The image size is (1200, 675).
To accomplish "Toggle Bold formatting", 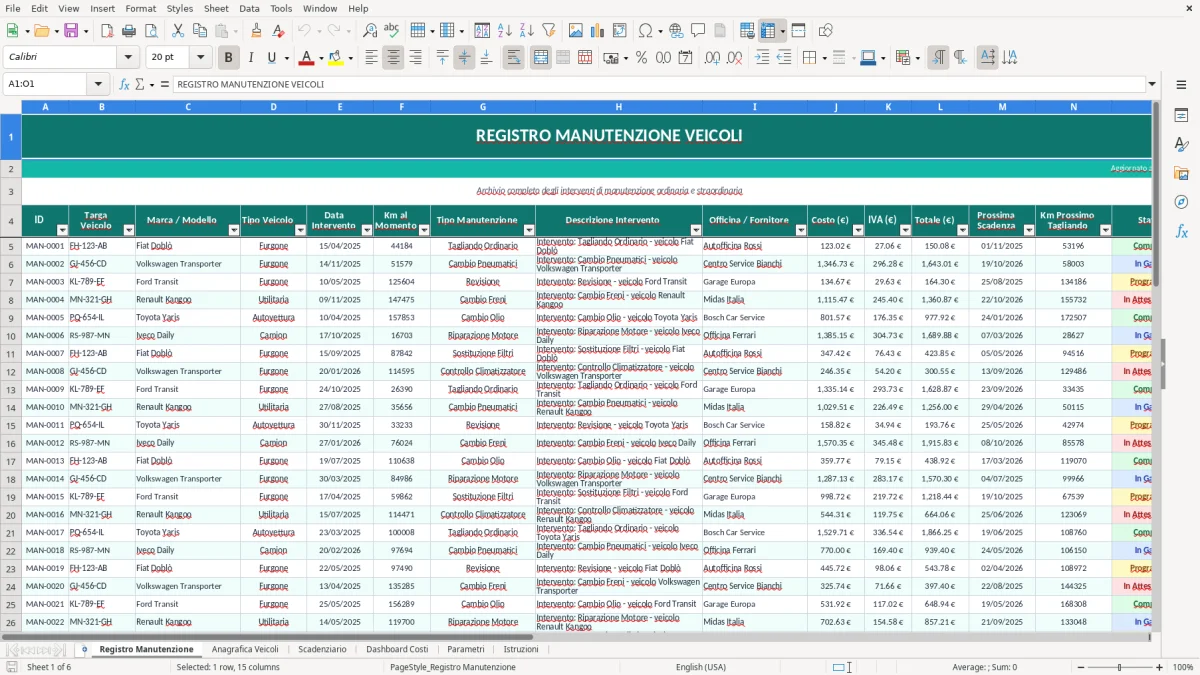I will click(229, 58).
